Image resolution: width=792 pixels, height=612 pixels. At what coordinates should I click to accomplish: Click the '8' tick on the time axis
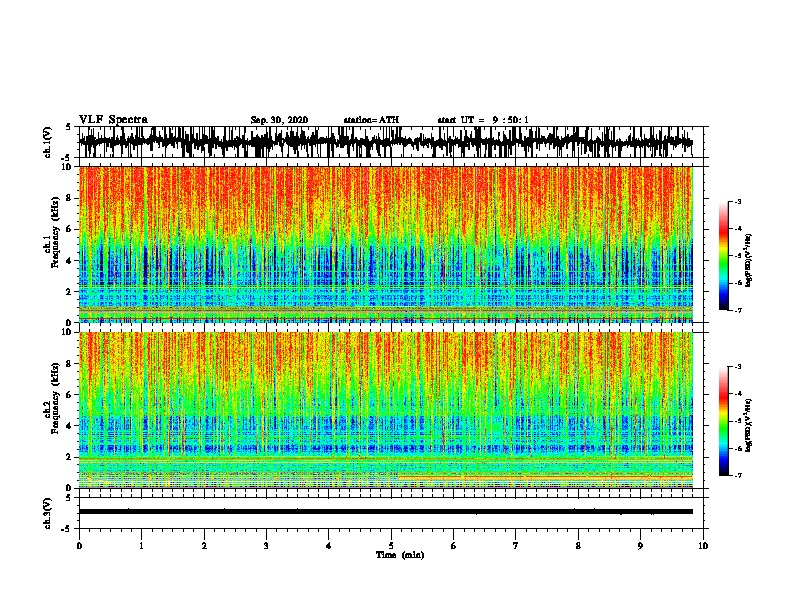(x=578, y=546)
